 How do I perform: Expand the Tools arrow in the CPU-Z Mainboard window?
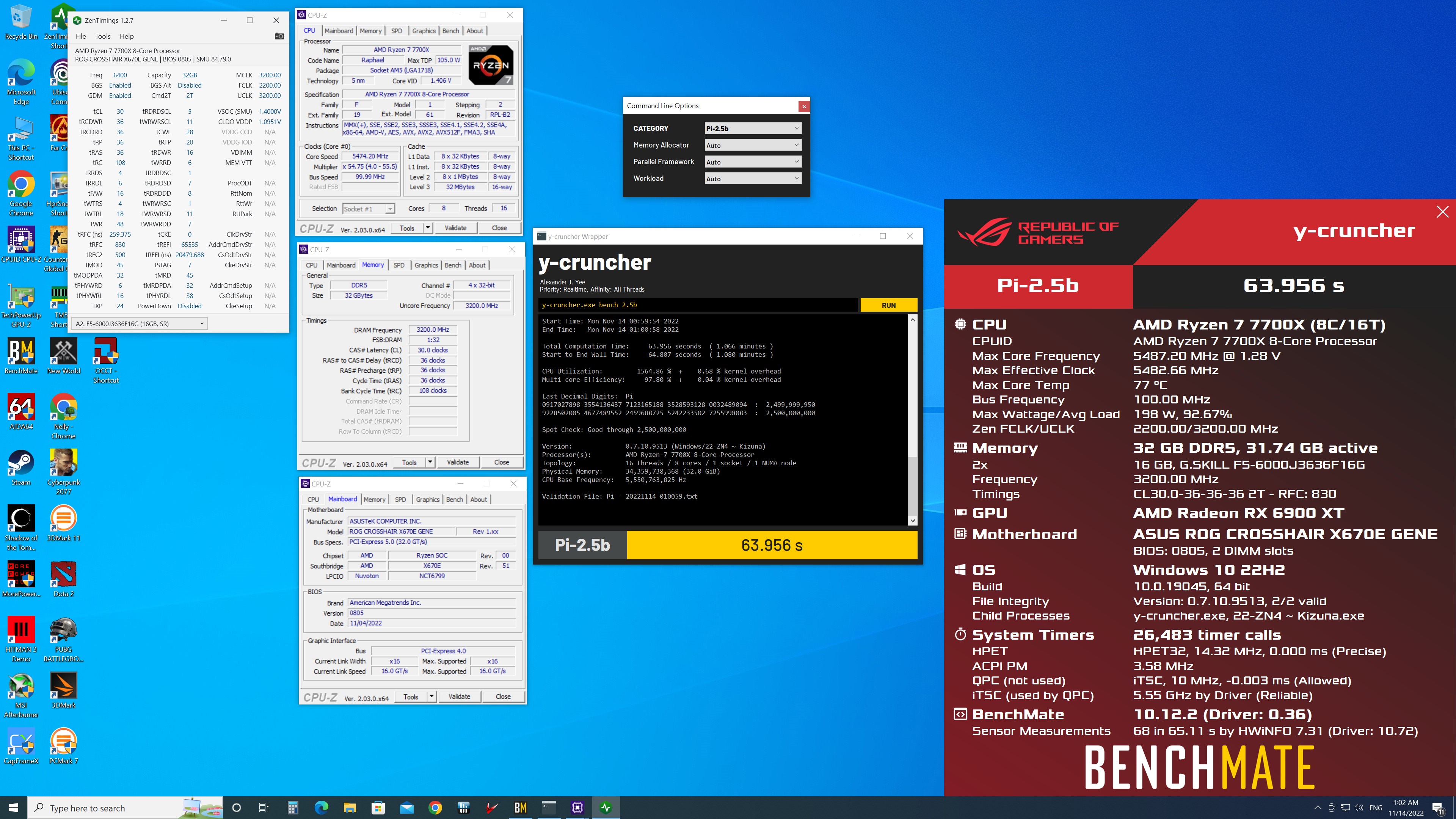tap(432, 697)
